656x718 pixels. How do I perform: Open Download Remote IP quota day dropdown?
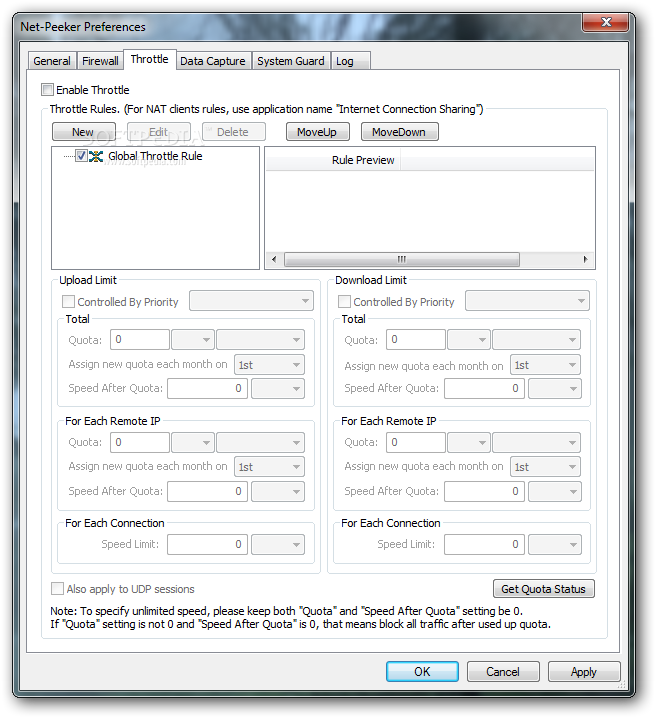click(x=546, y=467)
